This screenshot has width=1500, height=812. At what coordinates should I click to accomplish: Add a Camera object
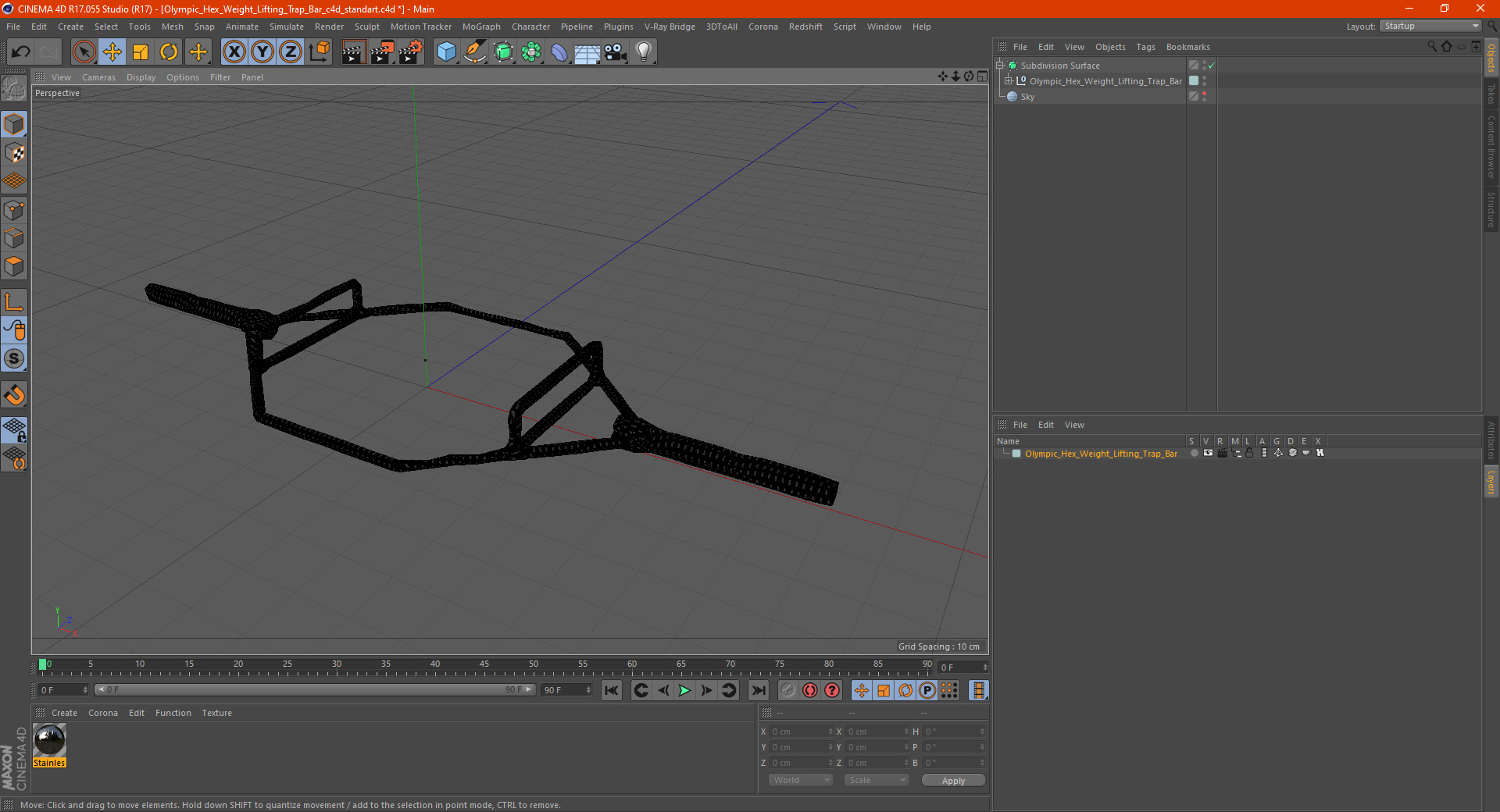tap(616, 52)
